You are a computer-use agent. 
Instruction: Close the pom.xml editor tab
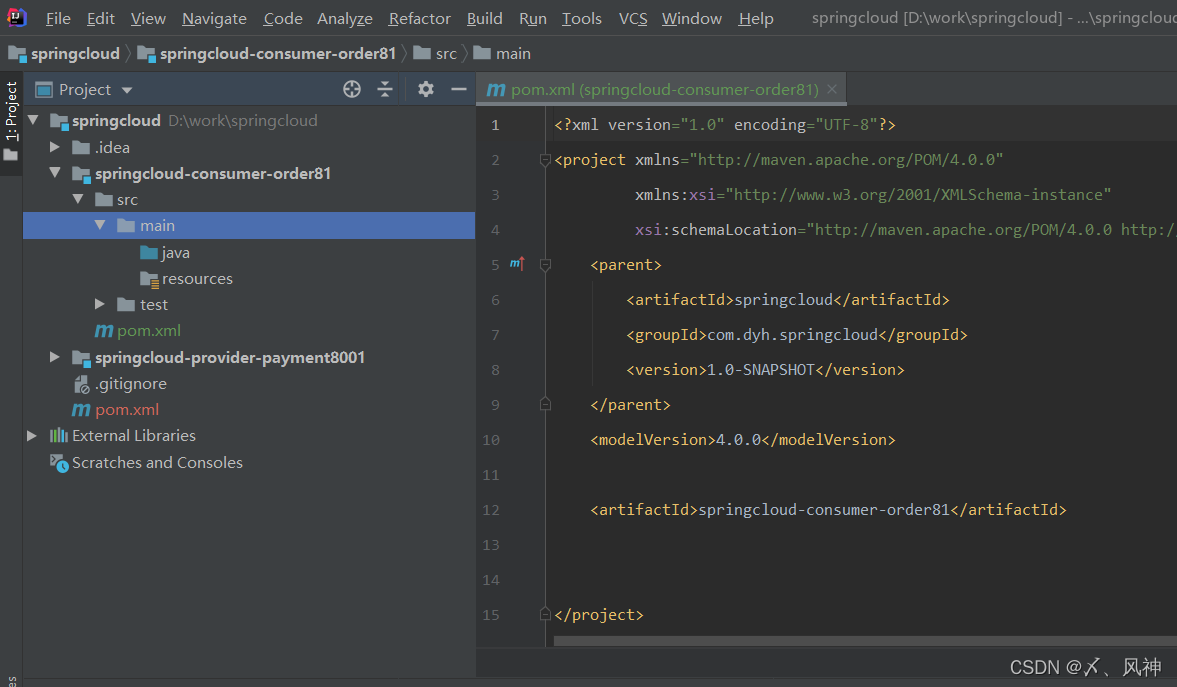(x=832, y=89)
